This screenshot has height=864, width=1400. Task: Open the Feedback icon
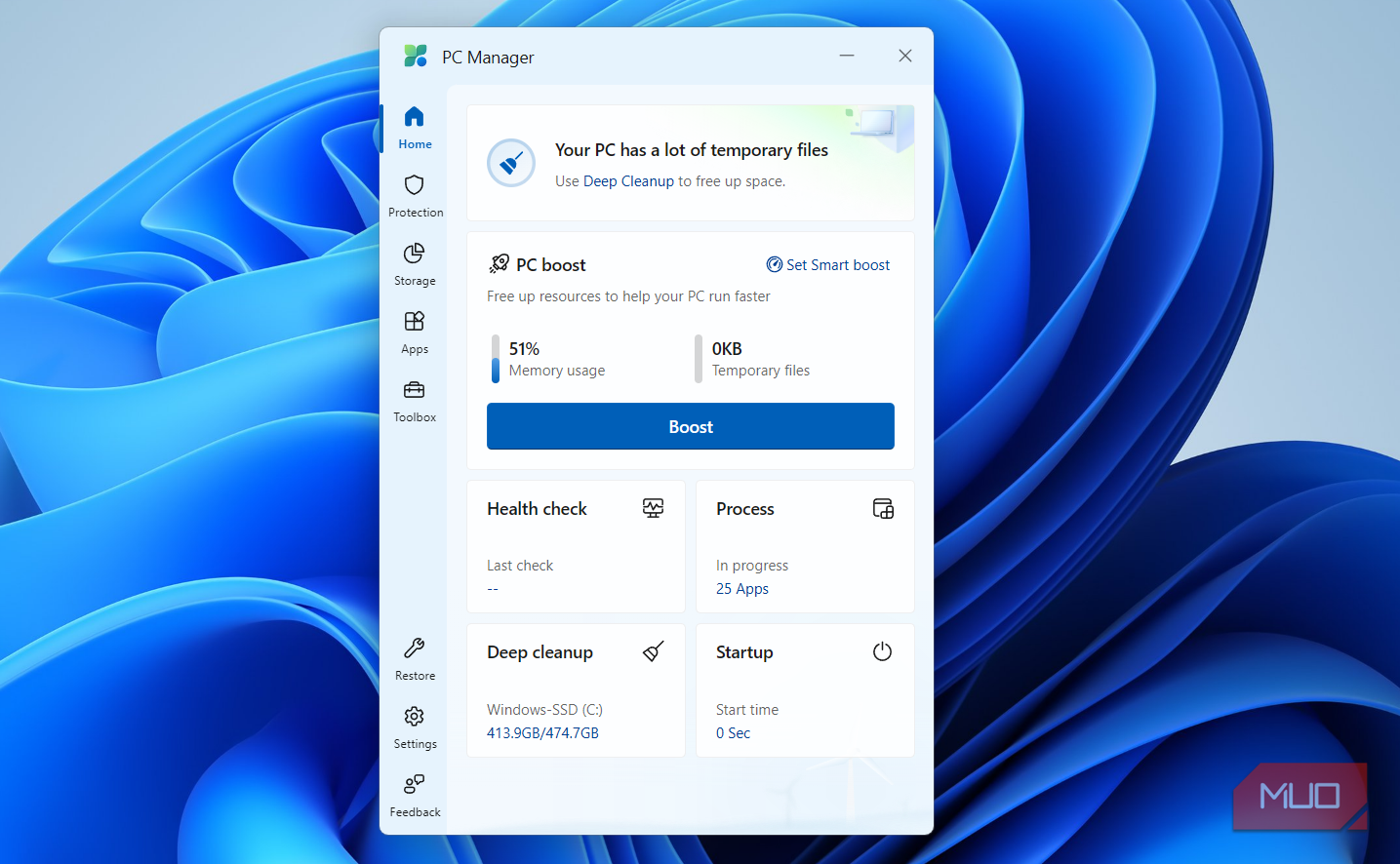click(414, 784)
